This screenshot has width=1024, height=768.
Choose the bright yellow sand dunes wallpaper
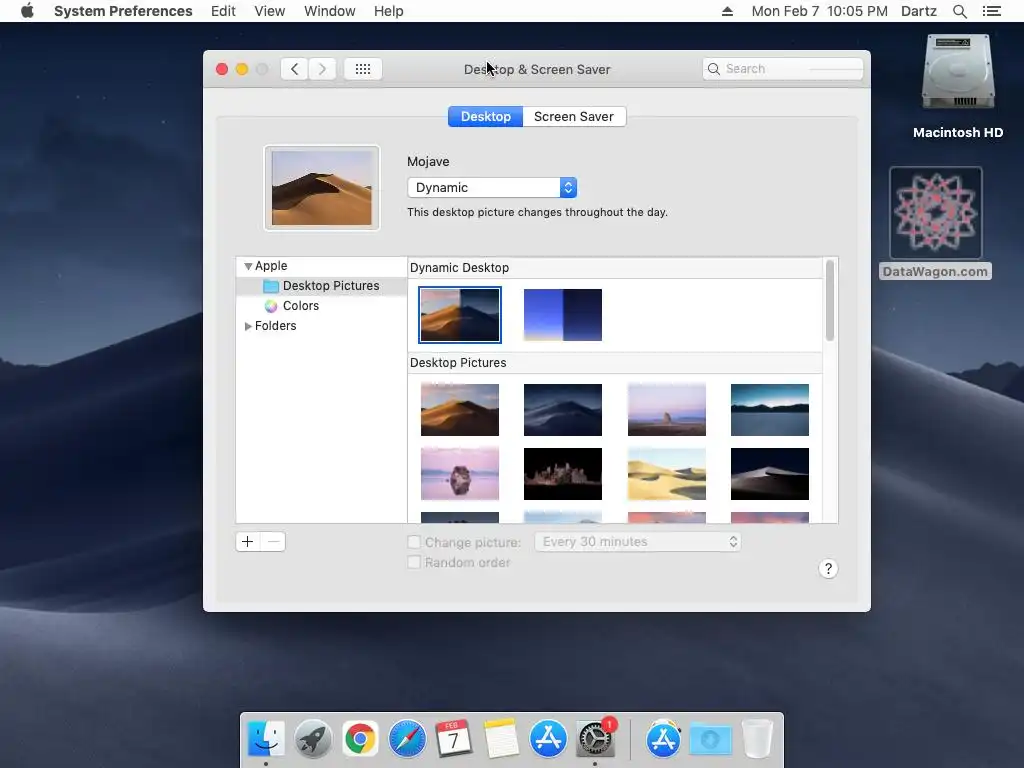coord(667,473)
